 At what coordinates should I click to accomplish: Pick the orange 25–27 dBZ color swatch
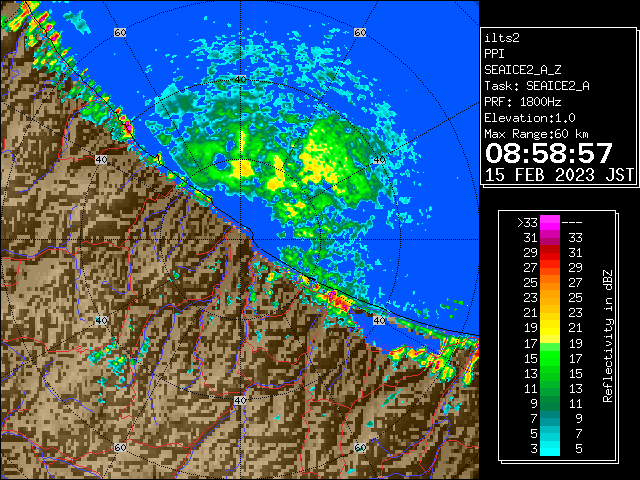pos(550,282)
